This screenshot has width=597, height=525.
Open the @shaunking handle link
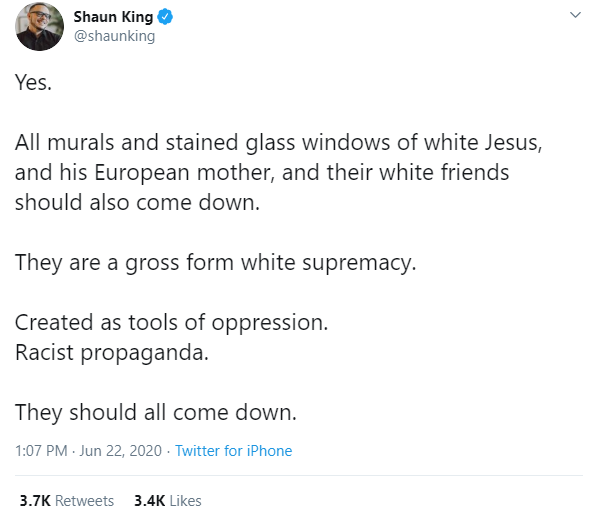pos(114,36)
